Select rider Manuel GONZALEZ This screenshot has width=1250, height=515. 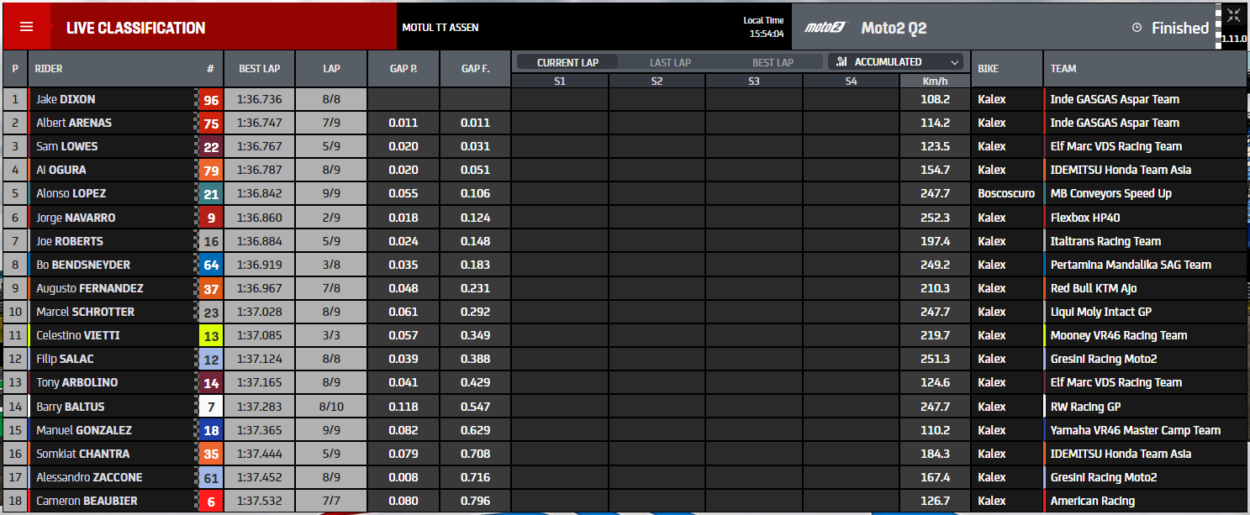pos(84,430)
